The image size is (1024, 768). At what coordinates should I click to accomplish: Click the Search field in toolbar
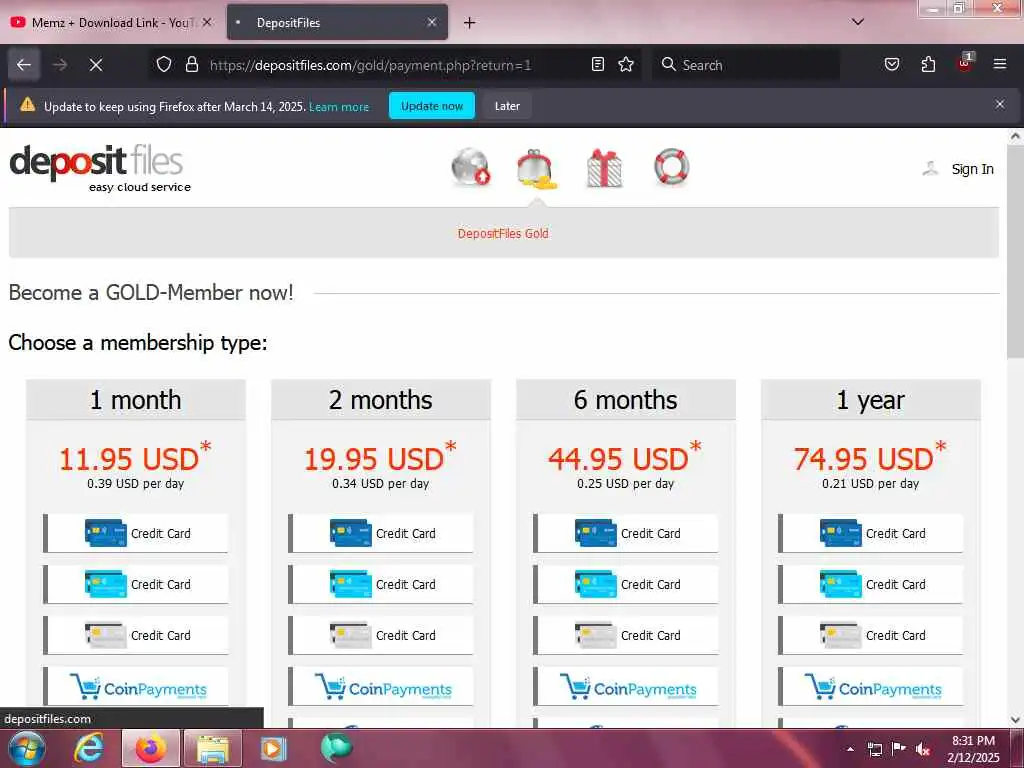[x=746, y=65]
